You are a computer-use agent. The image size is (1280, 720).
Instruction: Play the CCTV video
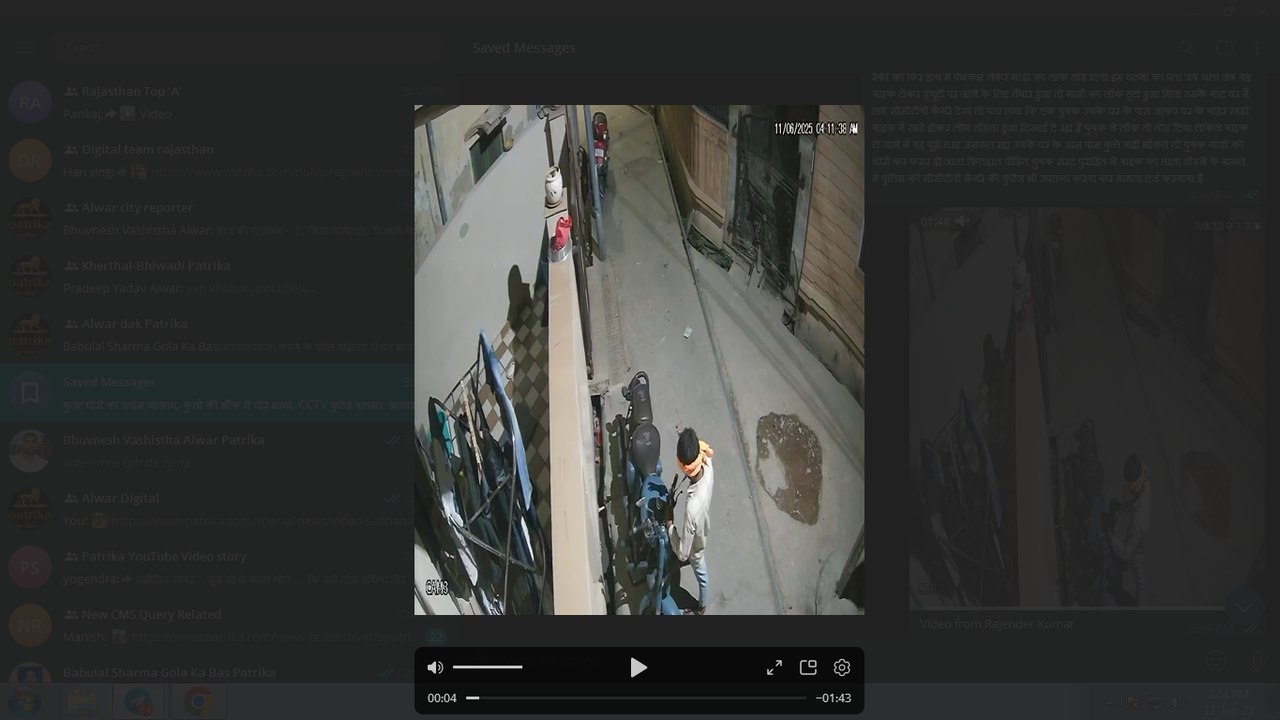(x=638, y=668)
